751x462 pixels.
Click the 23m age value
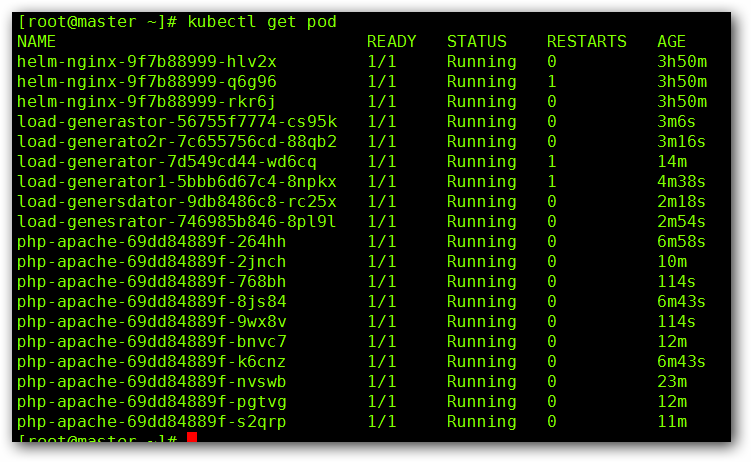coord(672,382)
